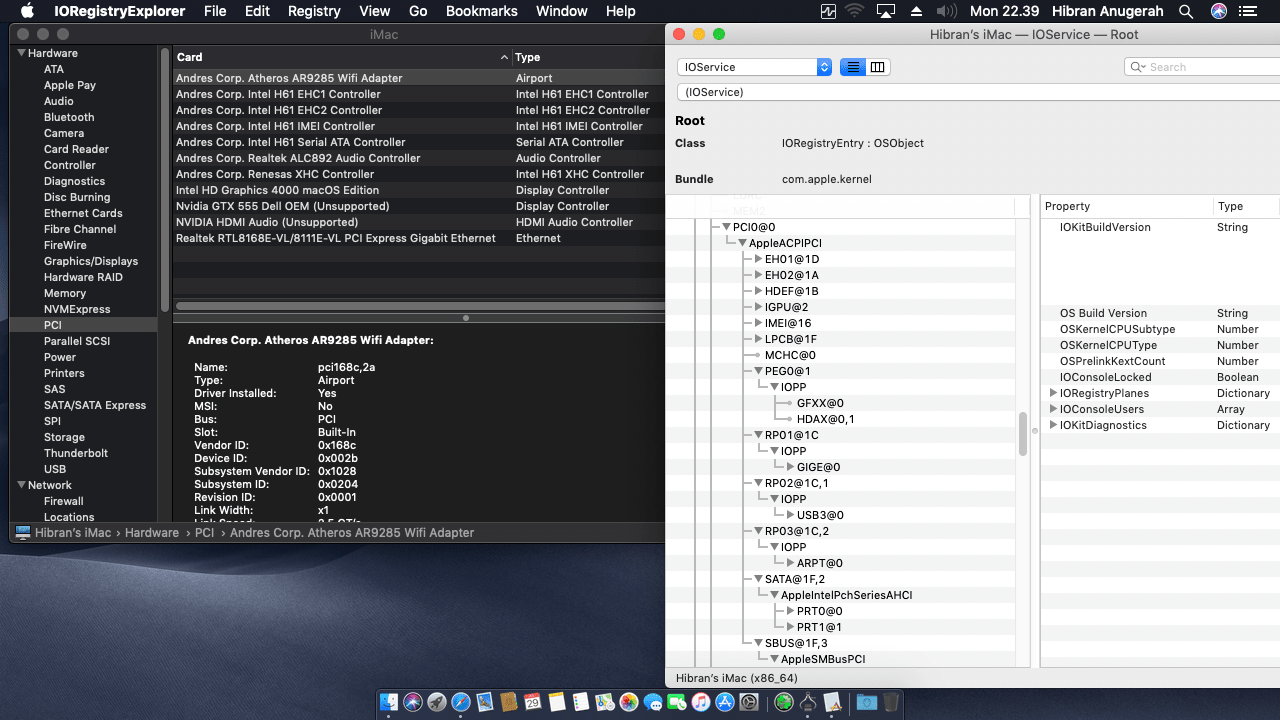Select the Realtek RTL8168E-VL Ethernet row
The image size is (1280, 720).
point(419,238)
